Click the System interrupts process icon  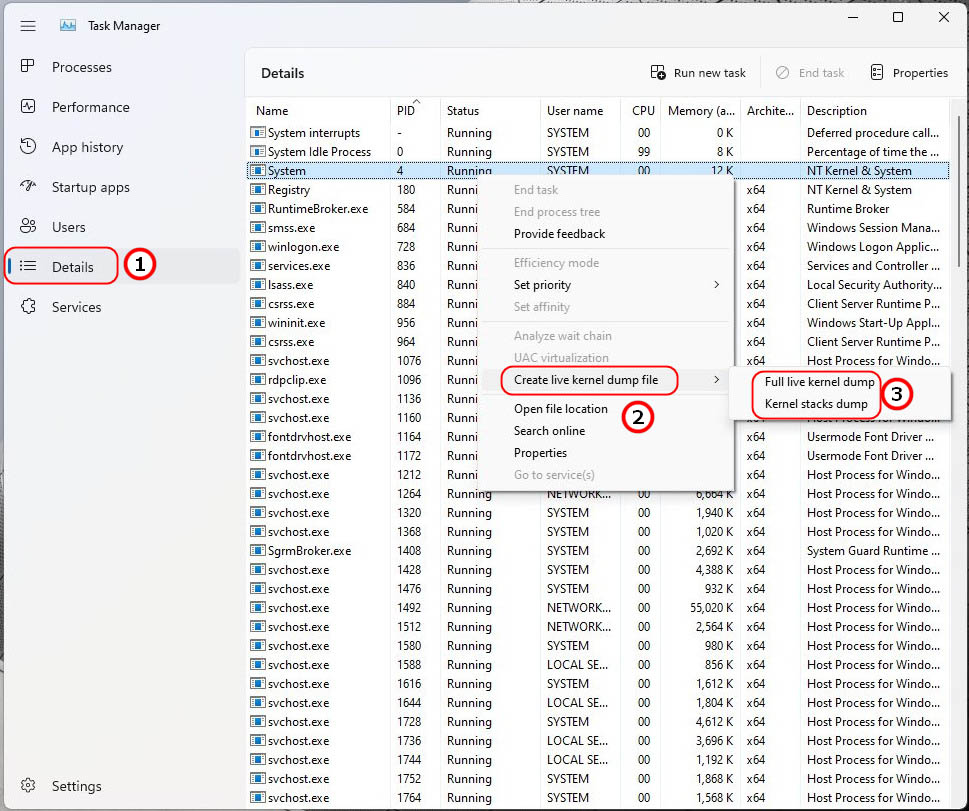258,133
